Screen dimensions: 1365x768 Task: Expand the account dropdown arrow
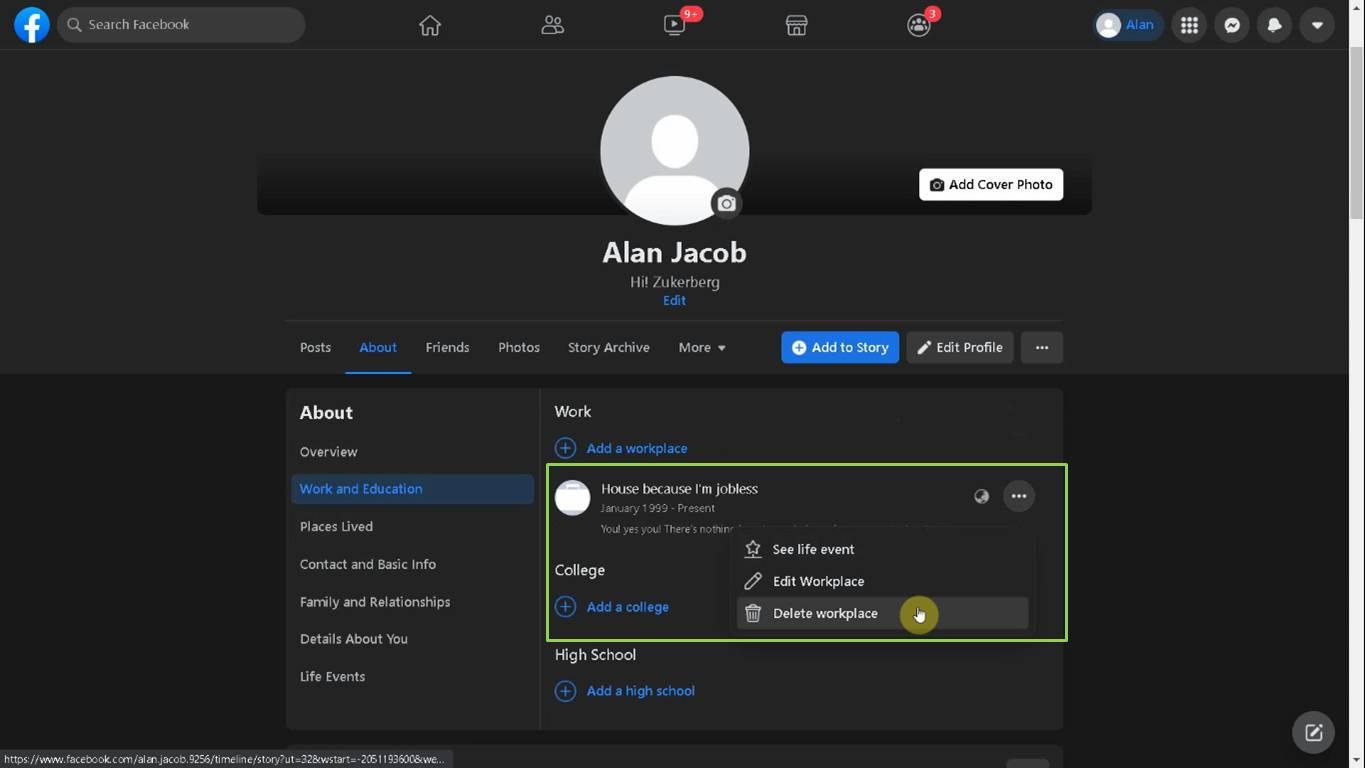click(1317, 25)
